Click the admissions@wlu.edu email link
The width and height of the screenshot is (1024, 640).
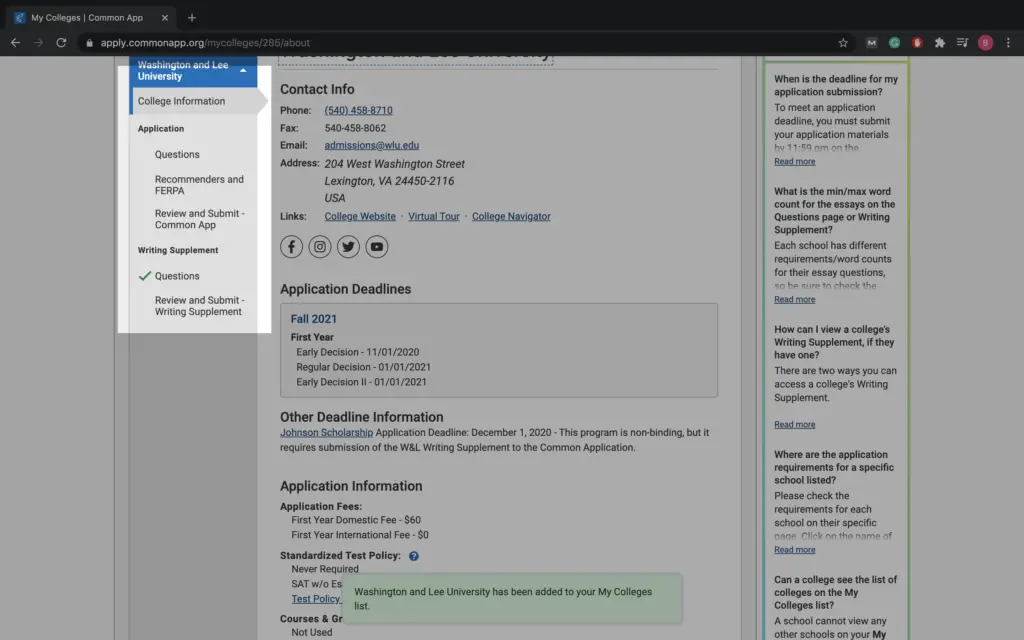click(372, 145)
